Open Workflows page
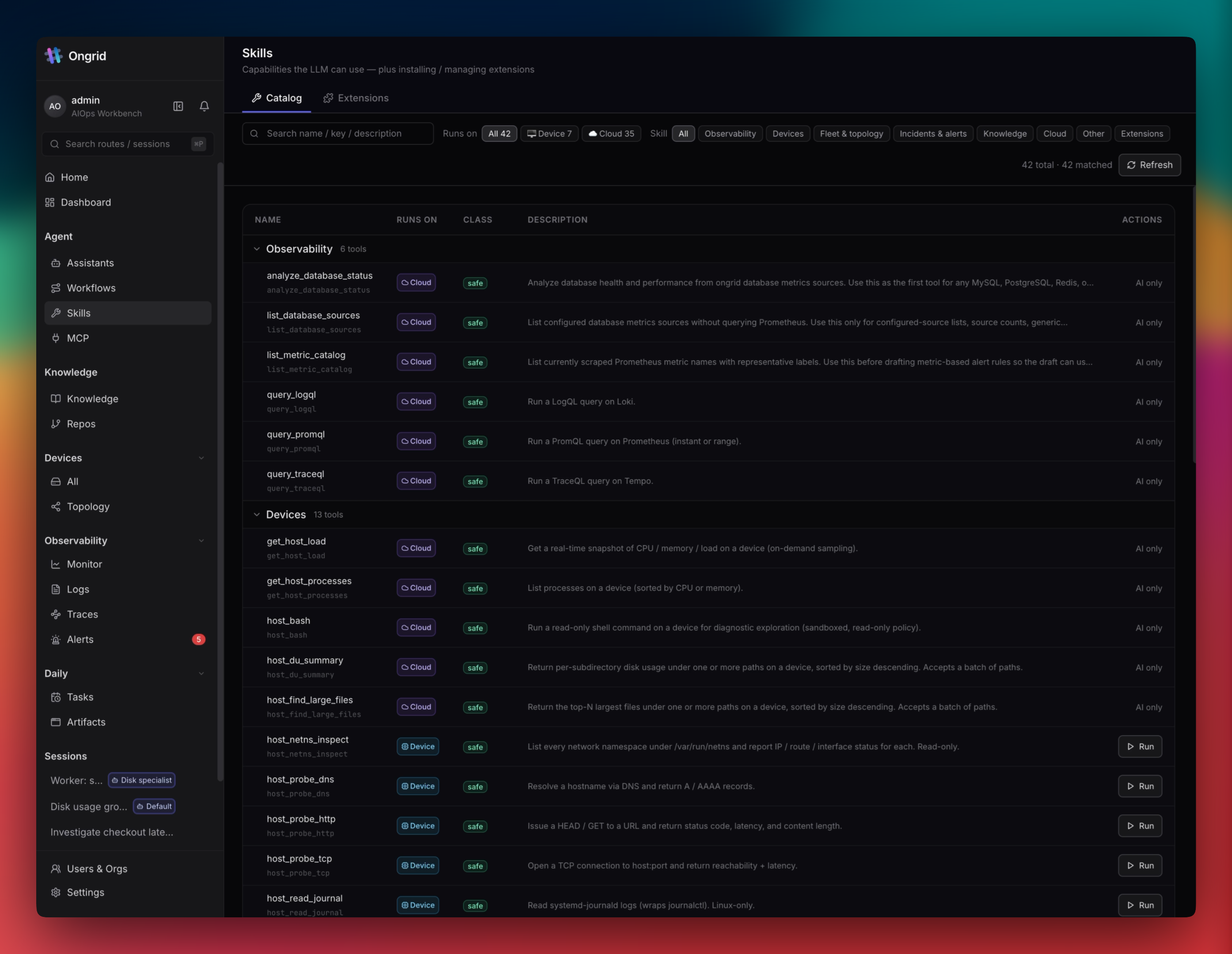The height and width of the screenshot is (954, 1232). click(128, 288)
